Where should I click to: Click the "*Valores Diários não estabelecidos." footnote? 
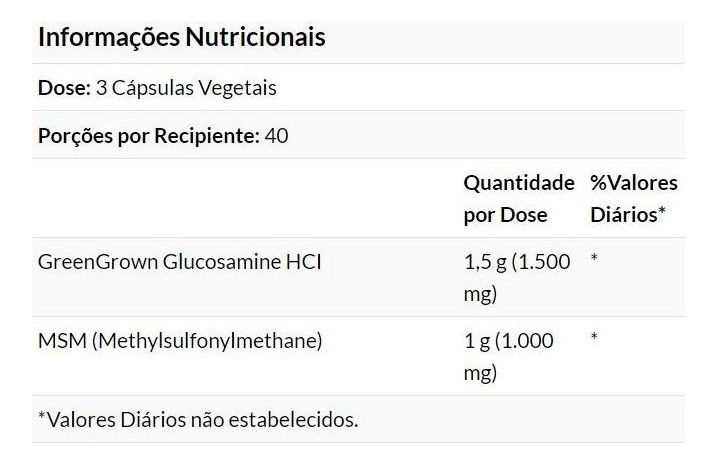(x=198, y=419)
